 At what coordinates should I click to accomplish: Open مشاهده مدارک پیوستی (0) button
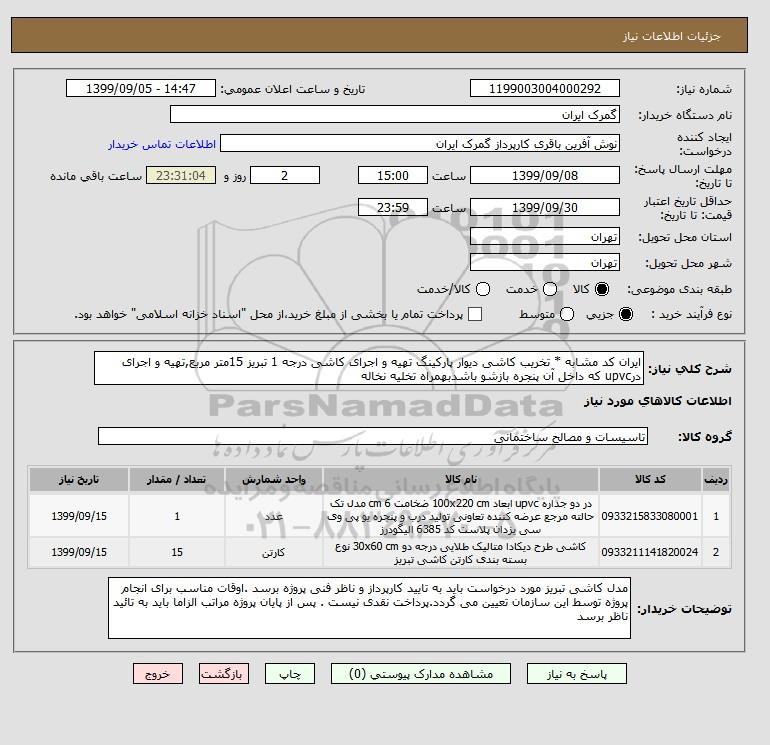tap(421, 674)
